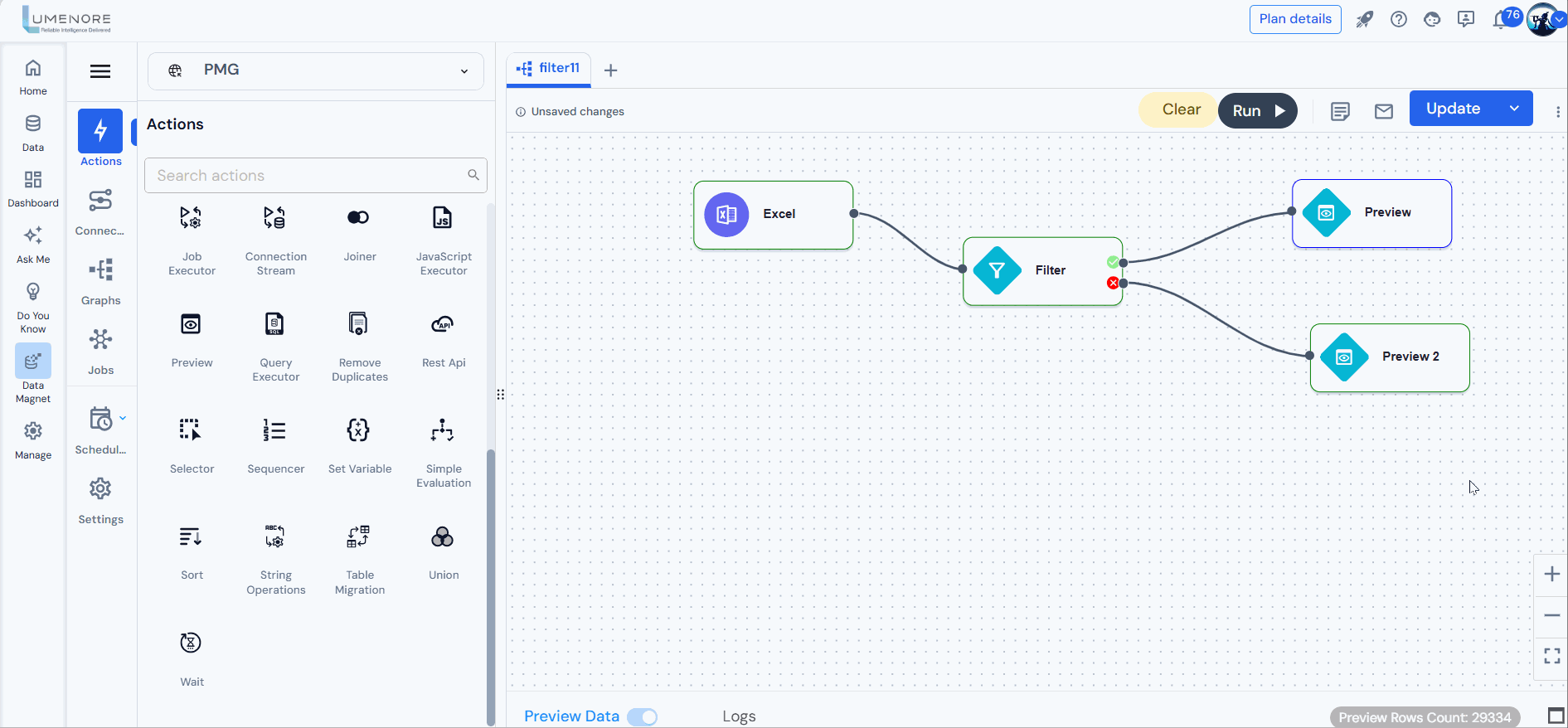Toggle the hamburger menu to collapse sidebar
The image size is (1568, 728).
coord(100,71)
